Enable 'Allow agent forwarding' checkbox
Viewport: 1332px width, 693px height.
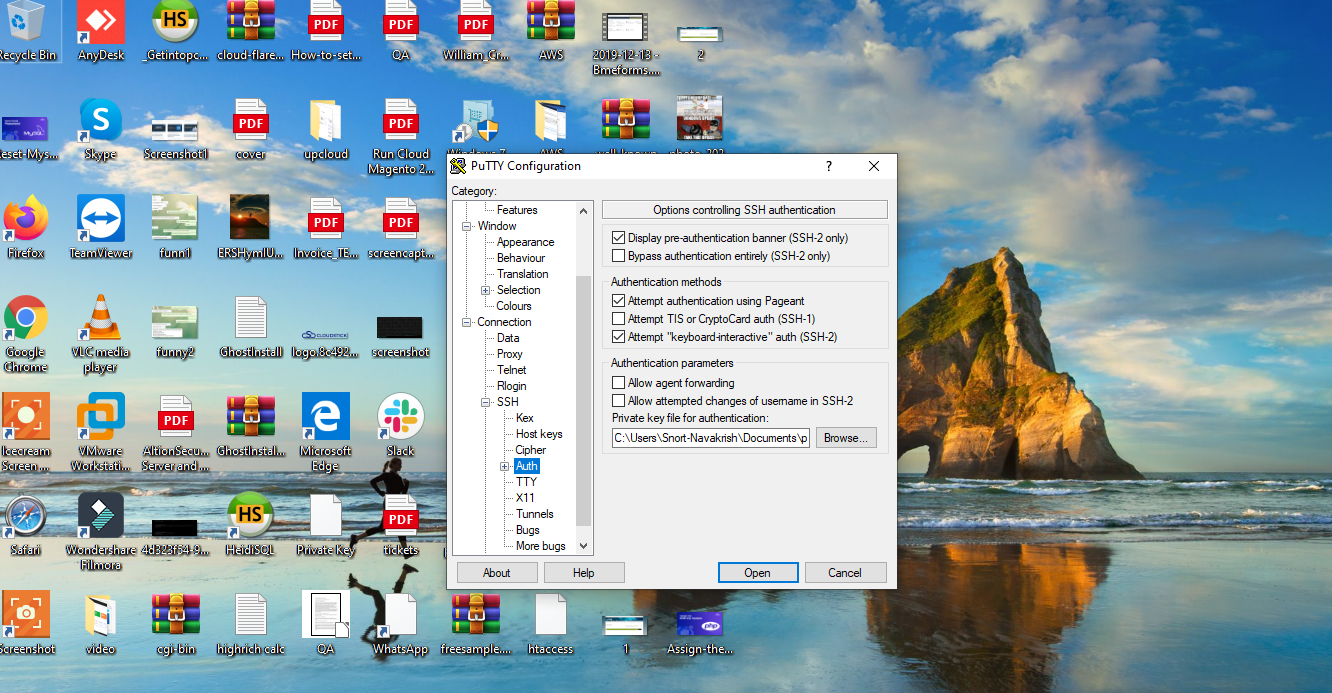point(618,383)
